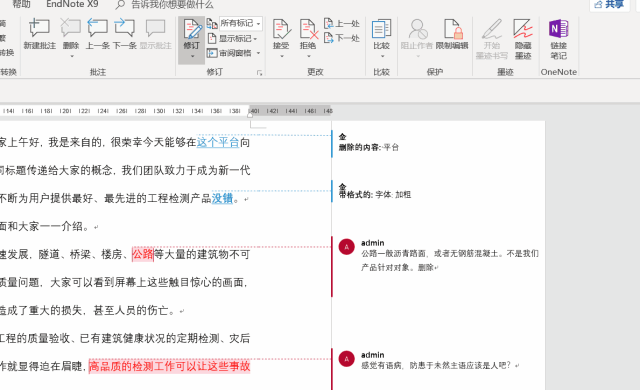Open the EndNote X9 ribbon tab

click(x=72, y=4)
